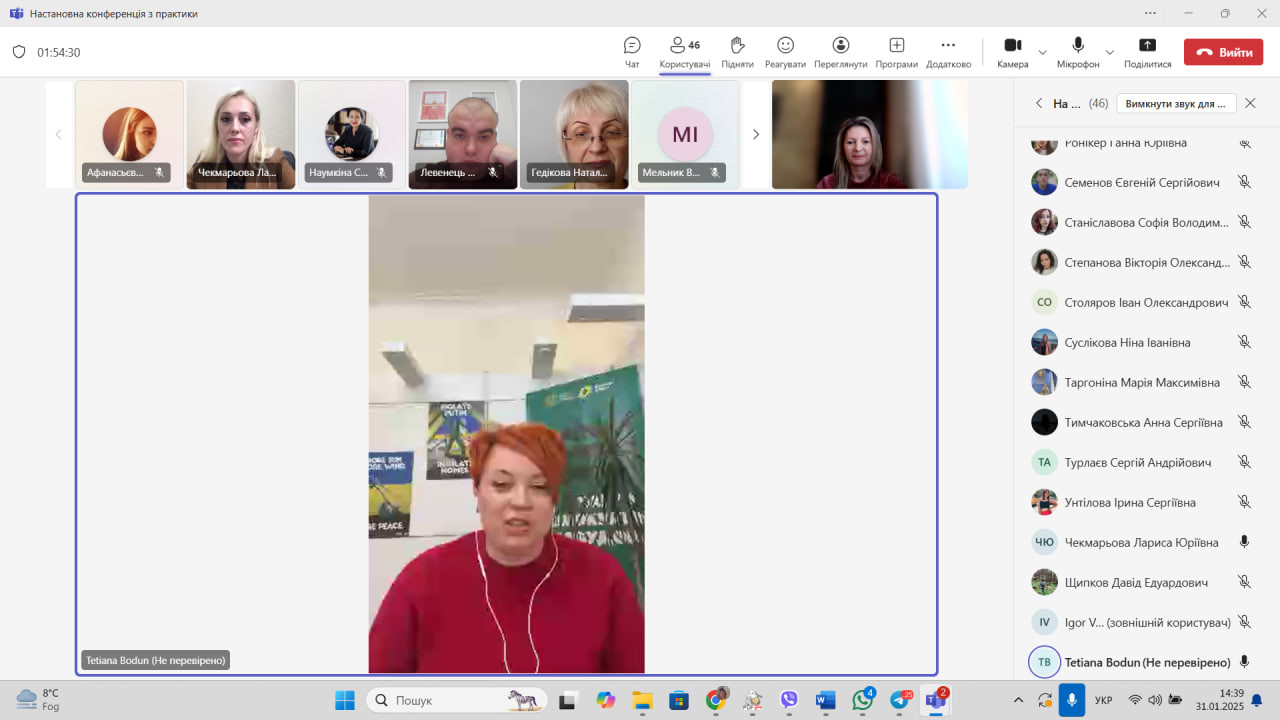Open the notifications bell in system tray
Screen dimensions: 1280x720
(1256, 700)
